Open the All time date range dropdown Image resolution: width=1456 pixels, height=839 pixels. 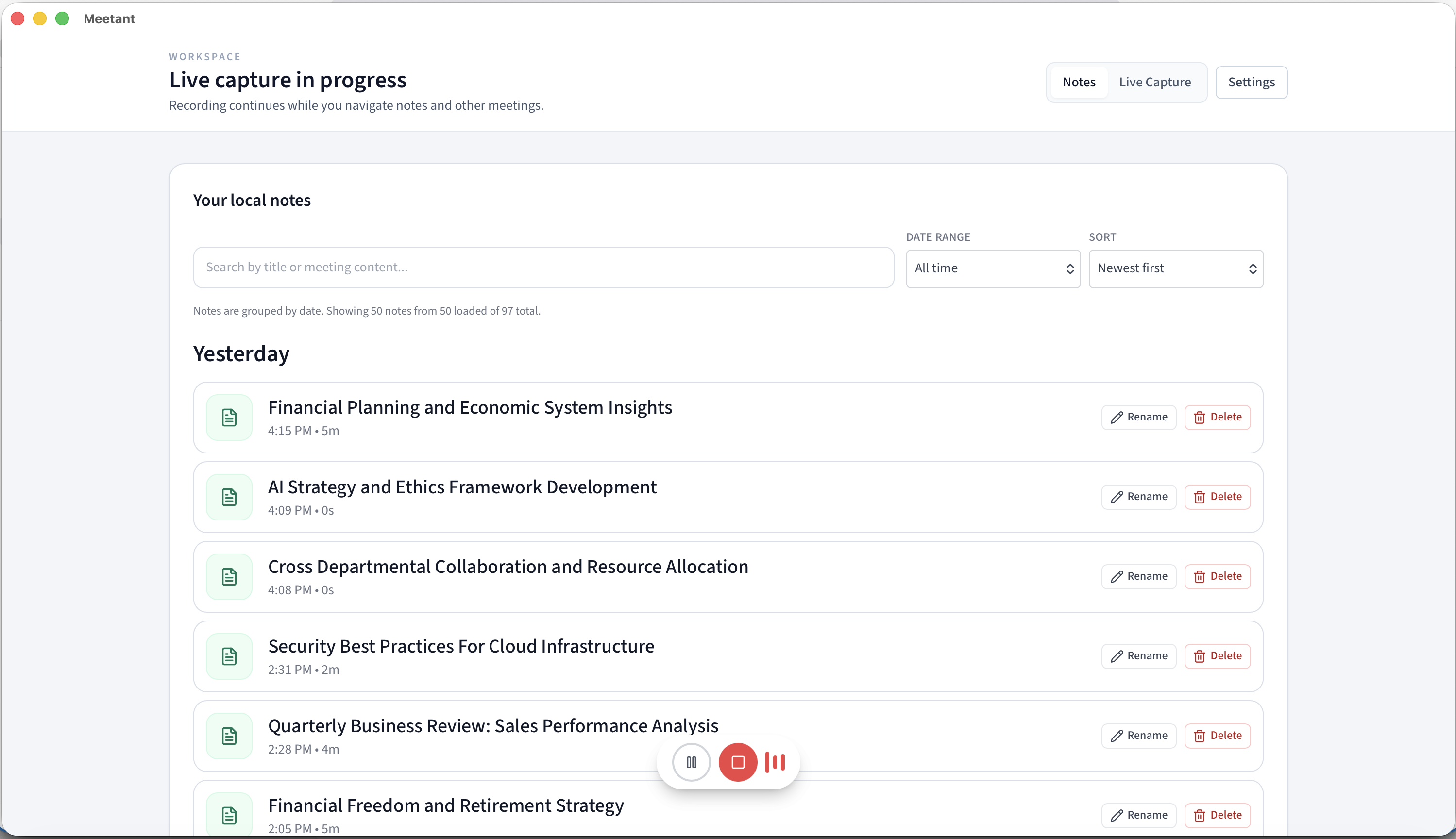[992, 268]
